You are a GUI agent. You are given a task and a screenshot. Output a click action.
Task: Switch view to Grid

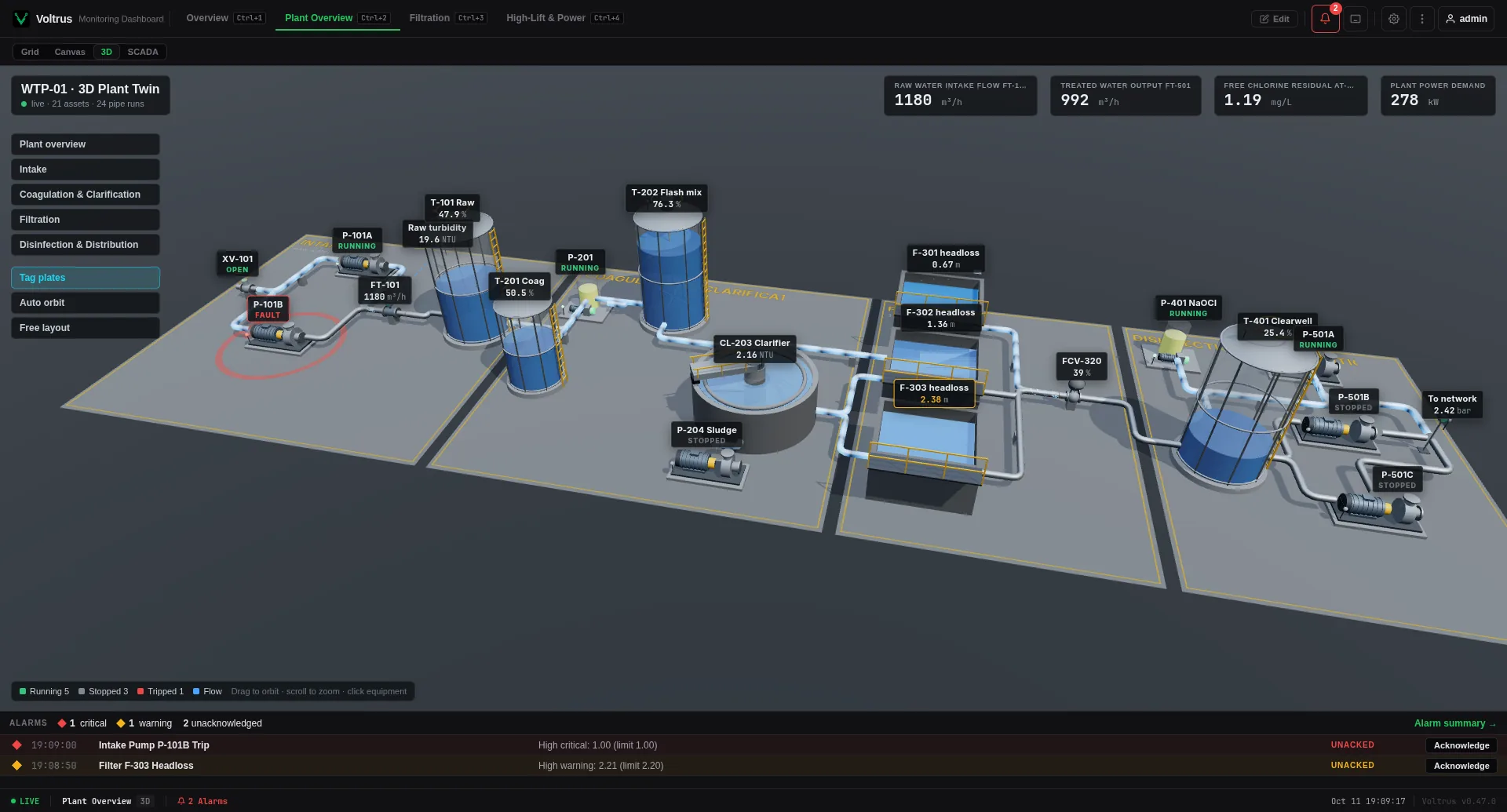tap(30, 52)
